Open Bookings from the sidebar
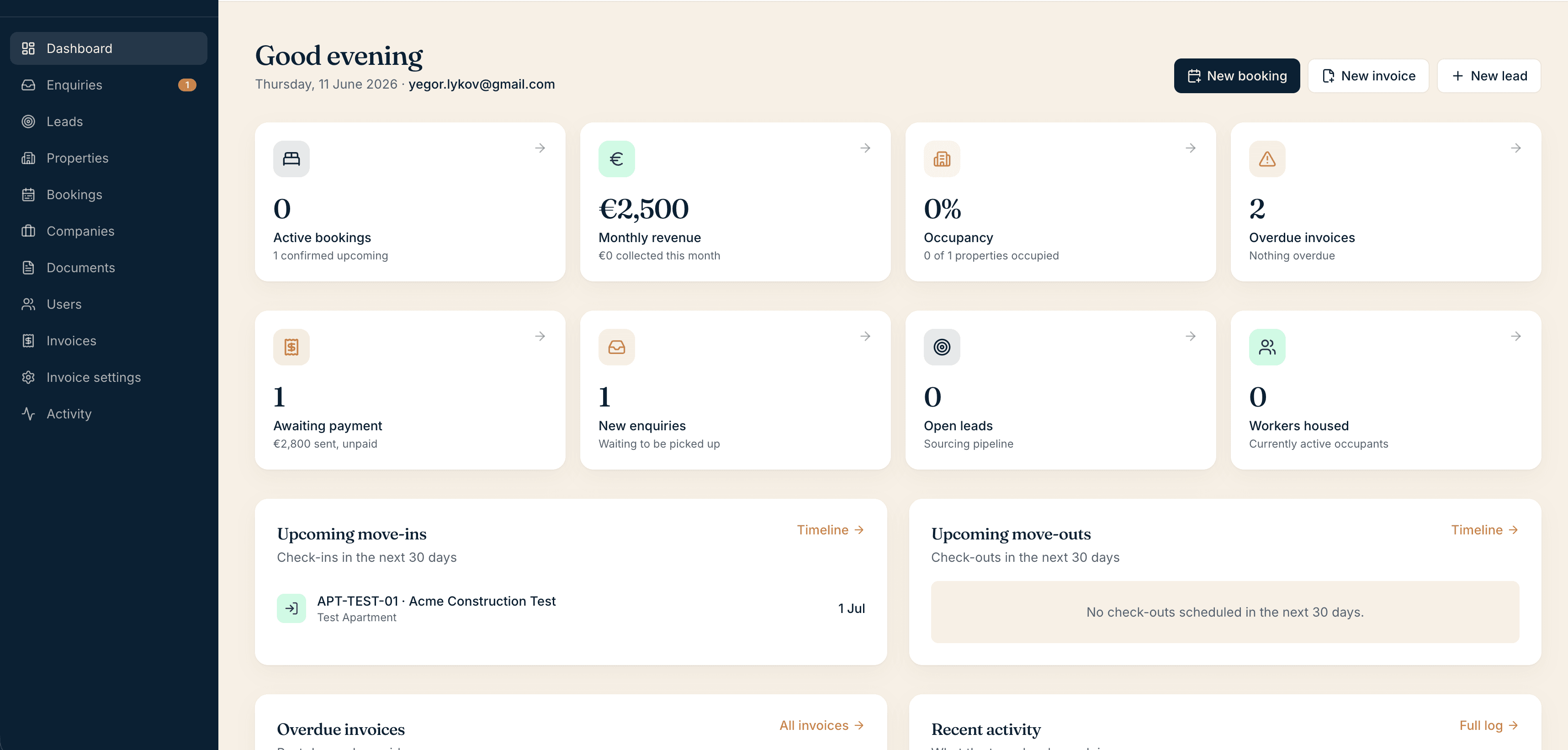 tap(108, 195)
